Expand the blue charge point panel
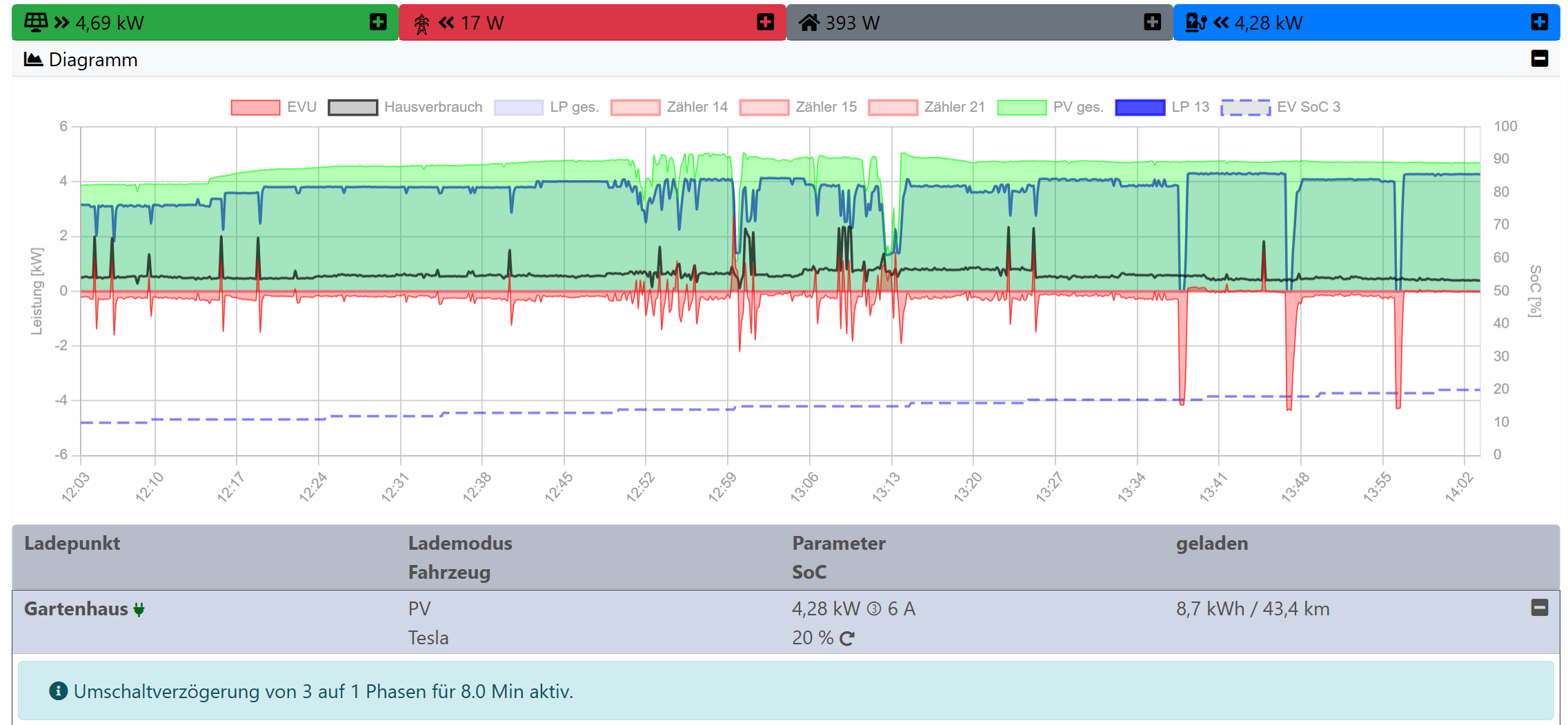1568x725 pixels. 1539,23
